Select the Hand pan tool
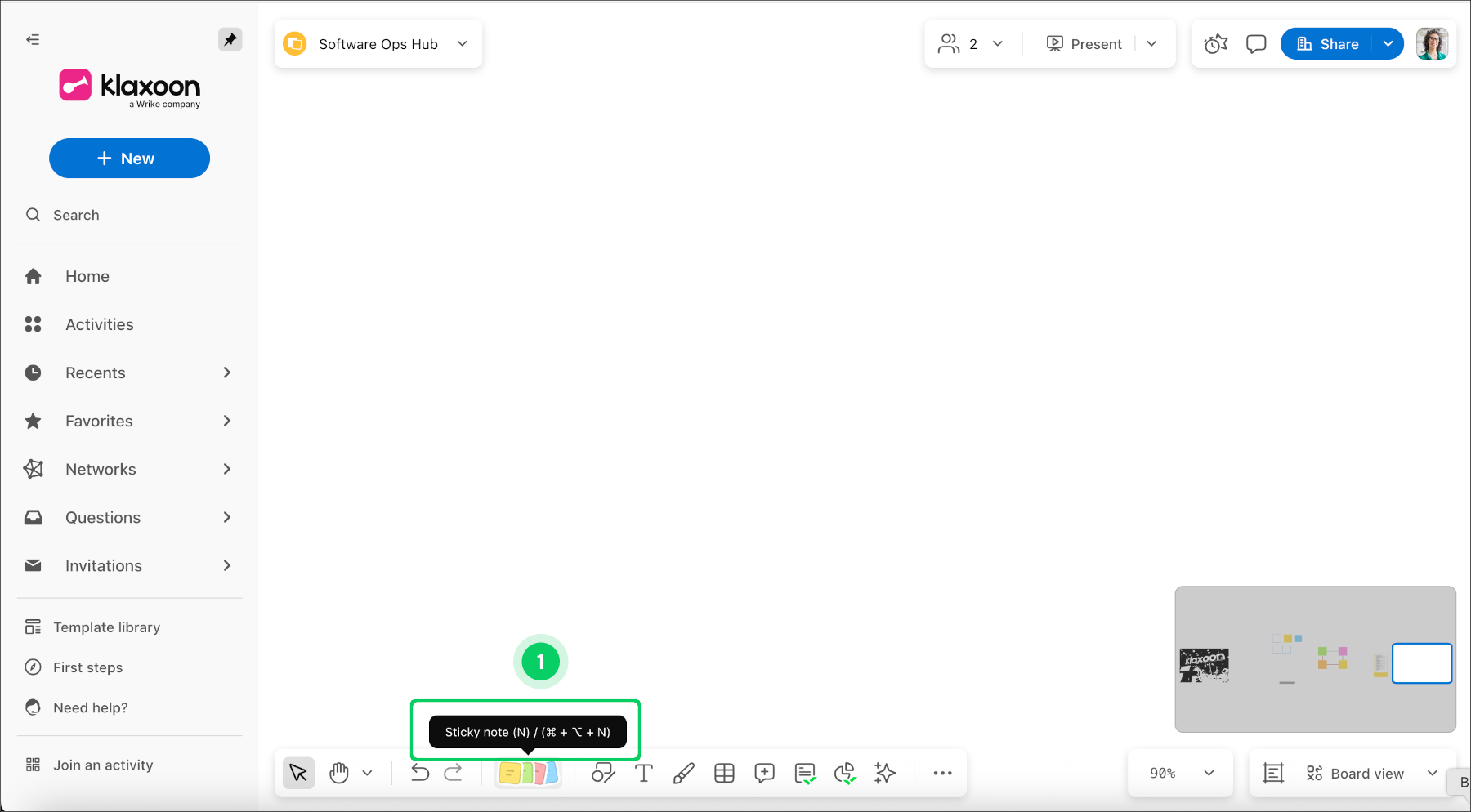This screenshot has width=1471, height=812. tap(339, 773)
